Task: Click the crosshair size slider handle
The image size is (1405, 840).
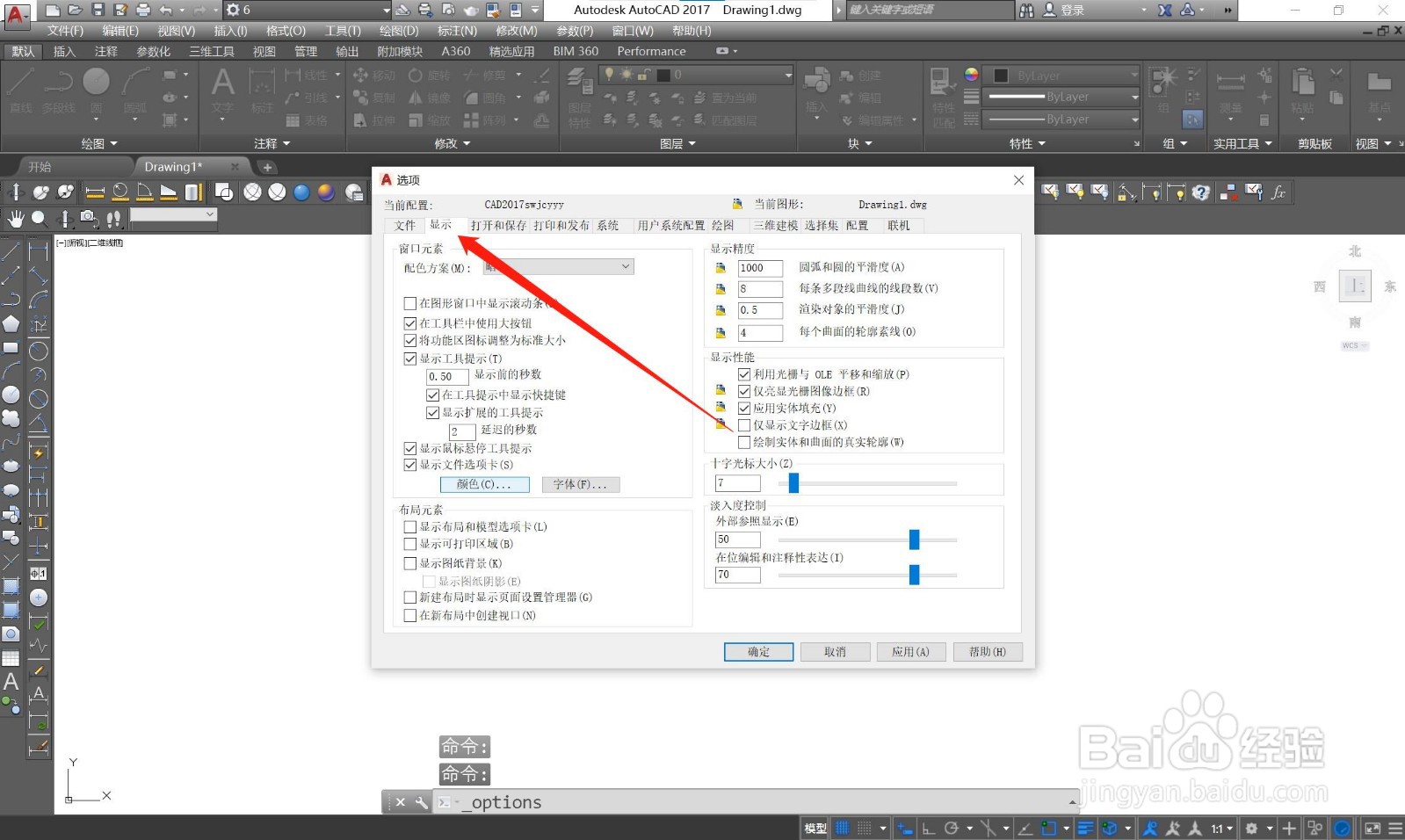Action: point(793,482)
